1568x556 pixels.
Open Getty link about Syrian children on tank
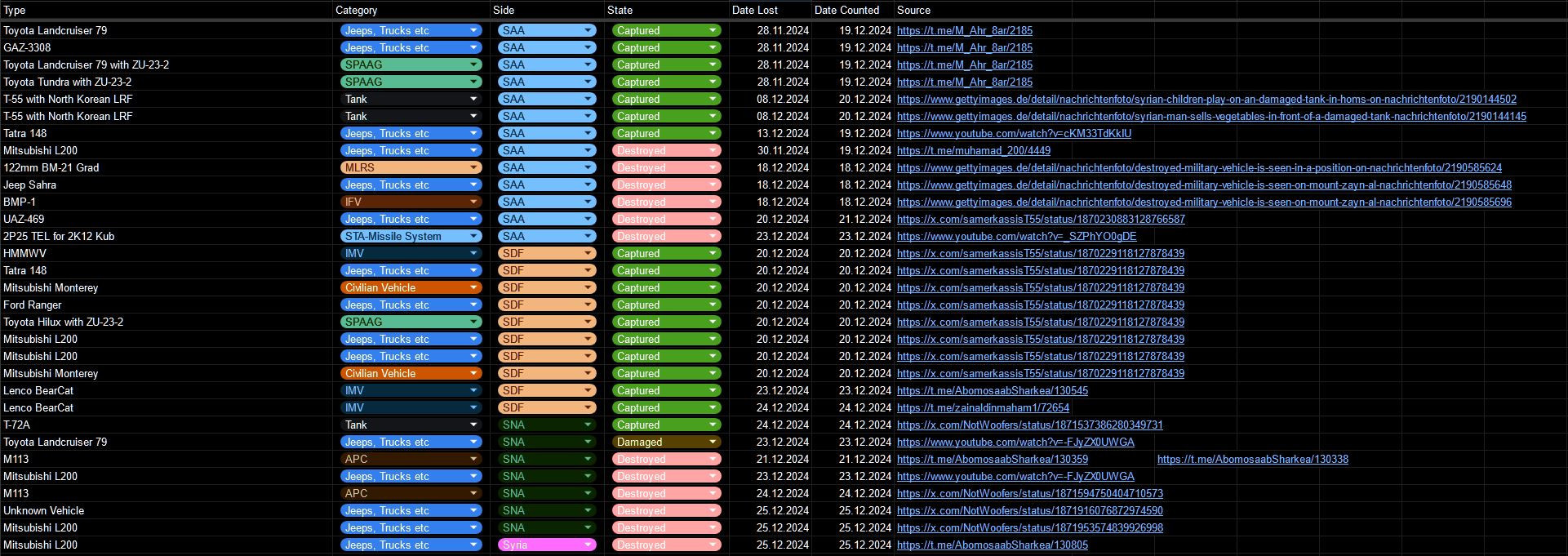pos(1206,99)
